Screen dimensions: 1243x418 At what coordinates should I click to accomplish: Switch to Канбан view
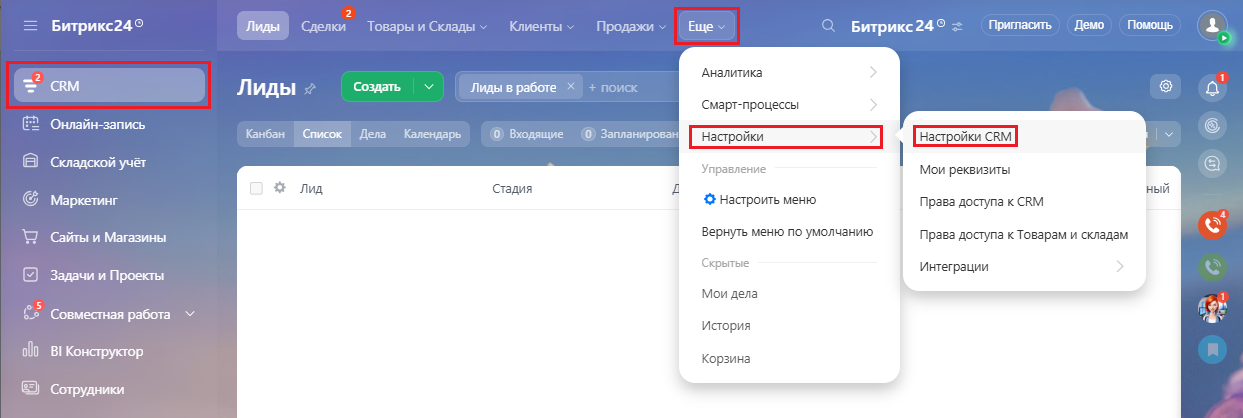pos(266,133)
